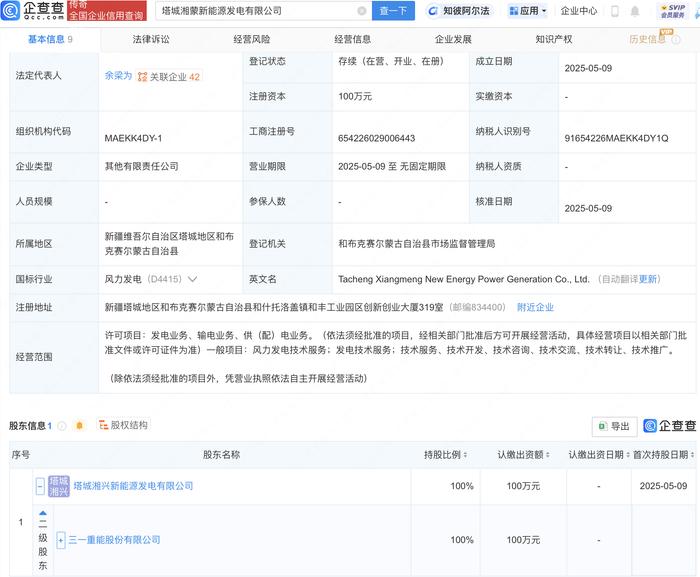Expand the 三一重能股份有限公司 row
Screen dimensions: 700x577
tap(61, 540)
